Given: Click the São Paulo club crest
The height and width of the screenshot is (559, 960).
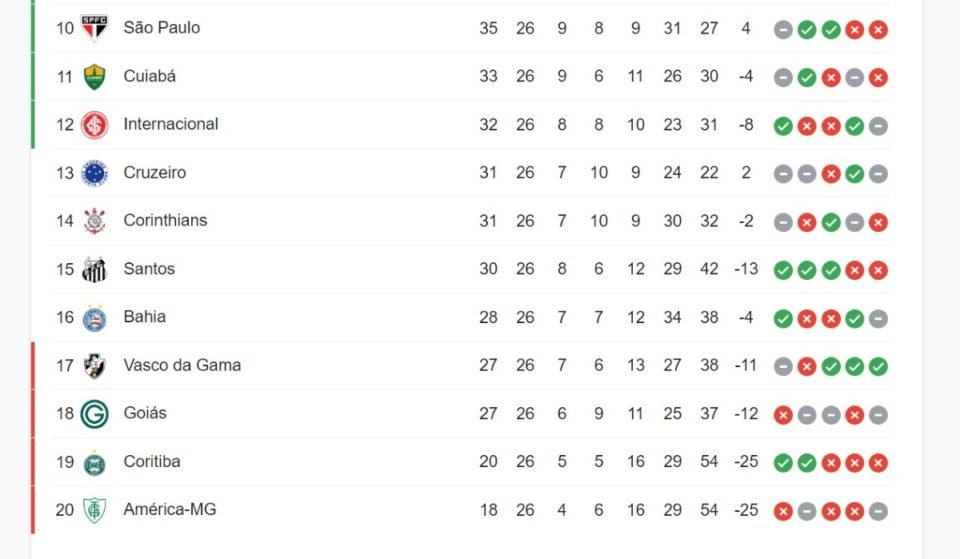Looking at the screenshot, I should (x=94, y=28).
